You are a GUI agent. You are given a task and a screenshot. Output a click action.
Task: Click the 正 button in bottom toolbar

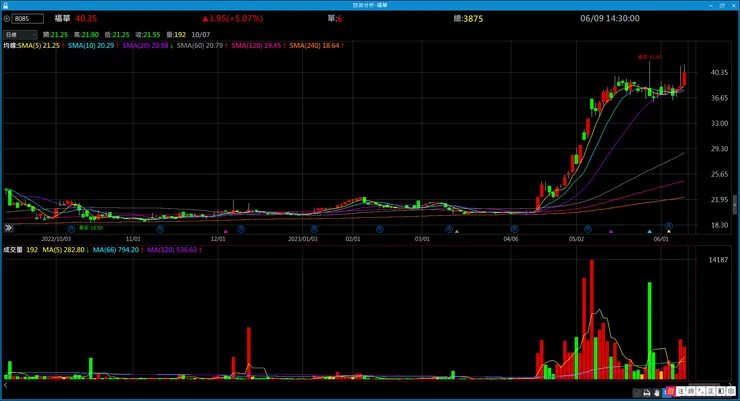point(711,392)
